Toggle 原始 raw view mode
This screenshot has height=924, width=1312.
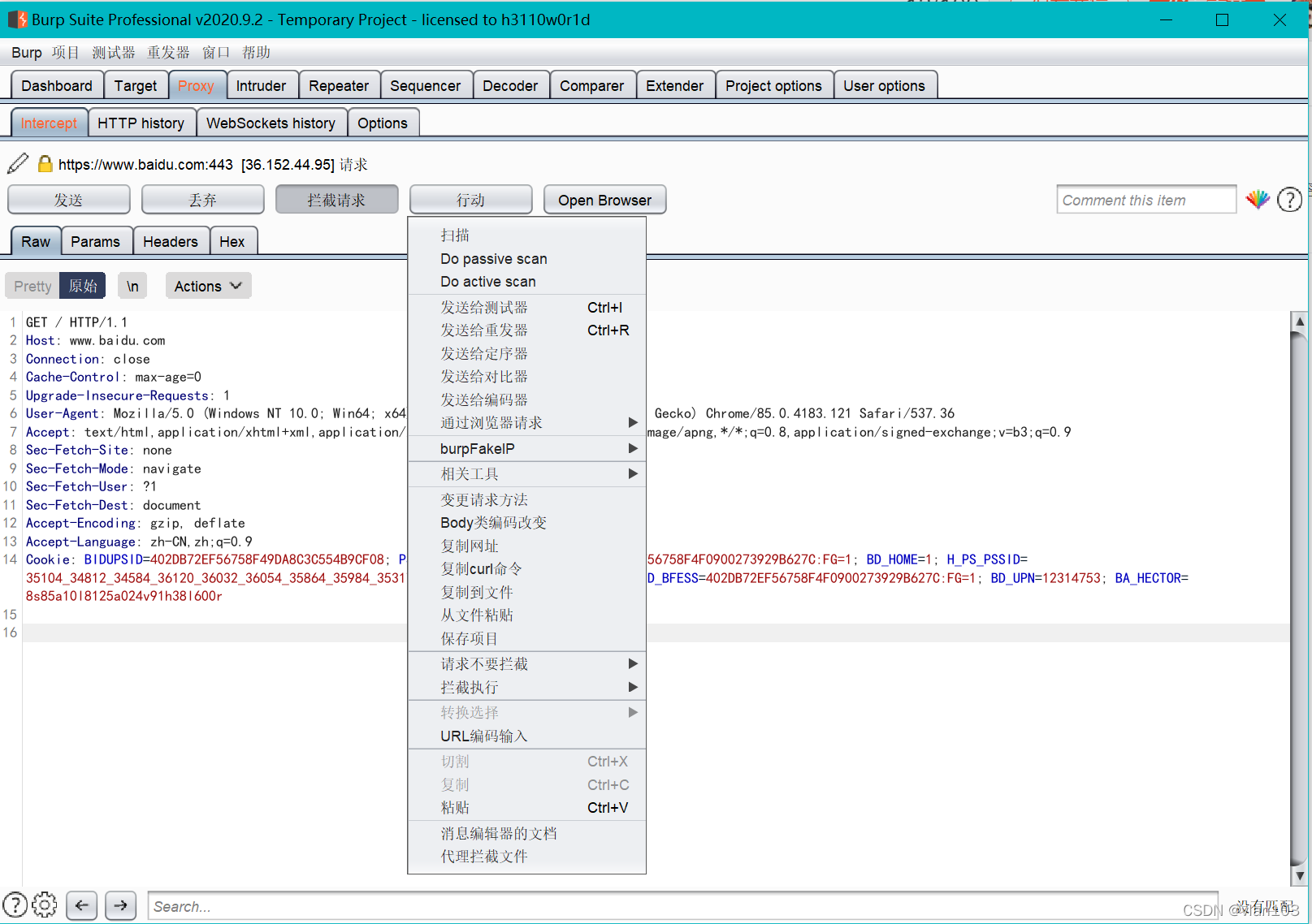[x=83, y=286]
